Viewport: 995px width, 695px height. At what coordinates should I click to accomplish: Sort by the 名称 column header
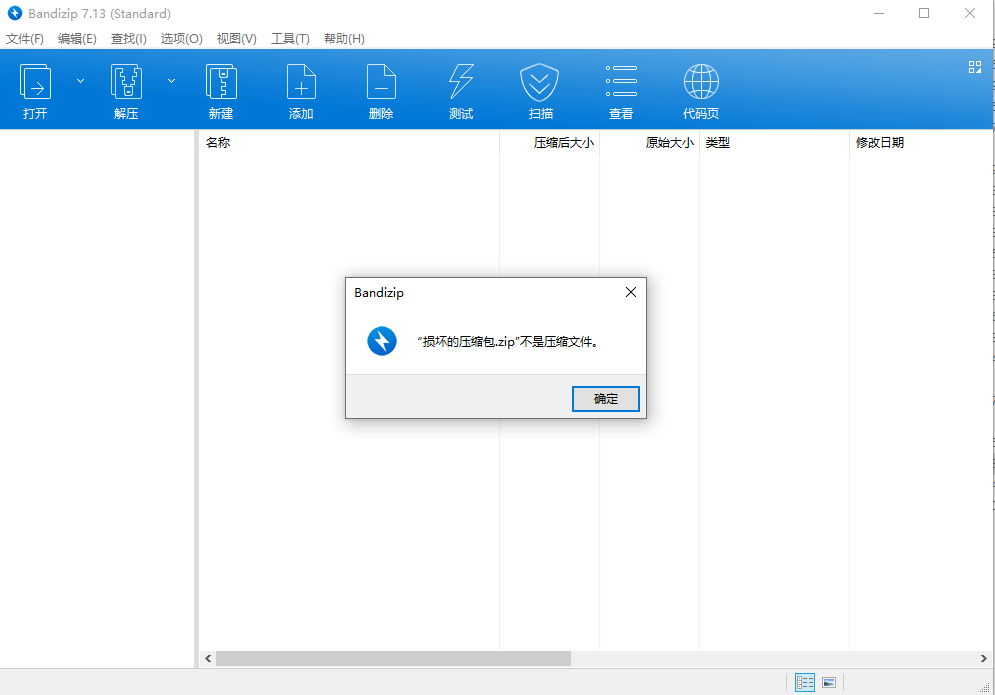(349, 142)
